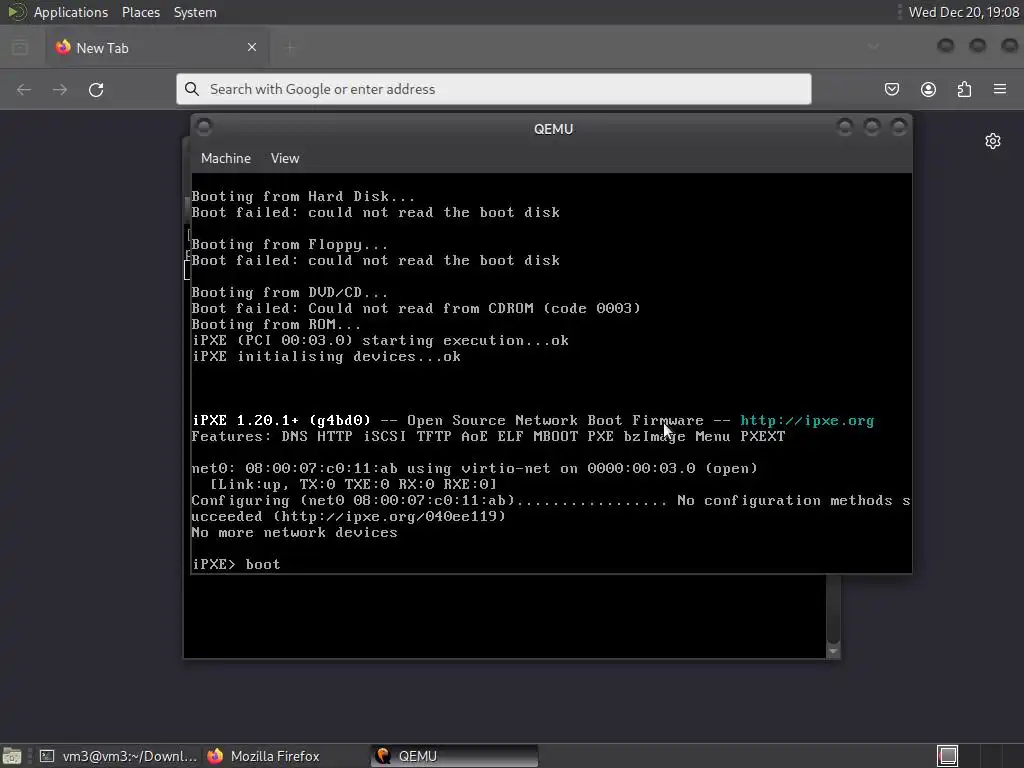
Task: Click the terminal window scrollbar down arrow
Action: coord(833,651)
